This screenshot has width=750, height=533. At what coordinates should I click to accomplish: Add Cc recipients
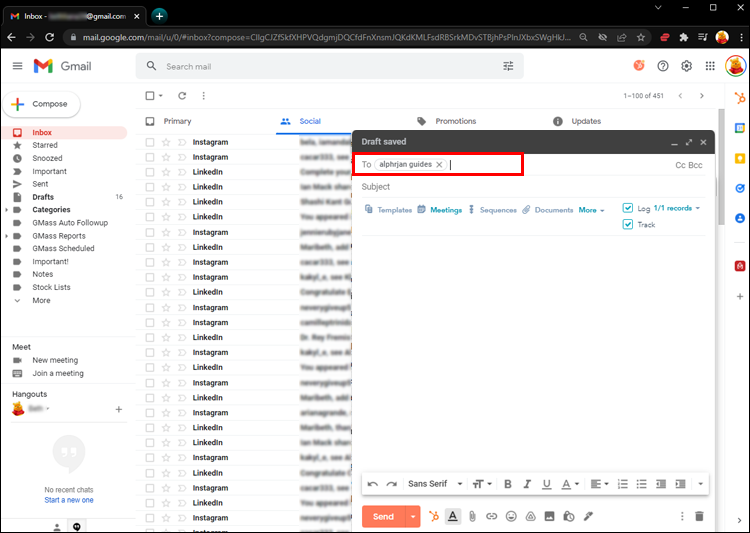[680, 165]
